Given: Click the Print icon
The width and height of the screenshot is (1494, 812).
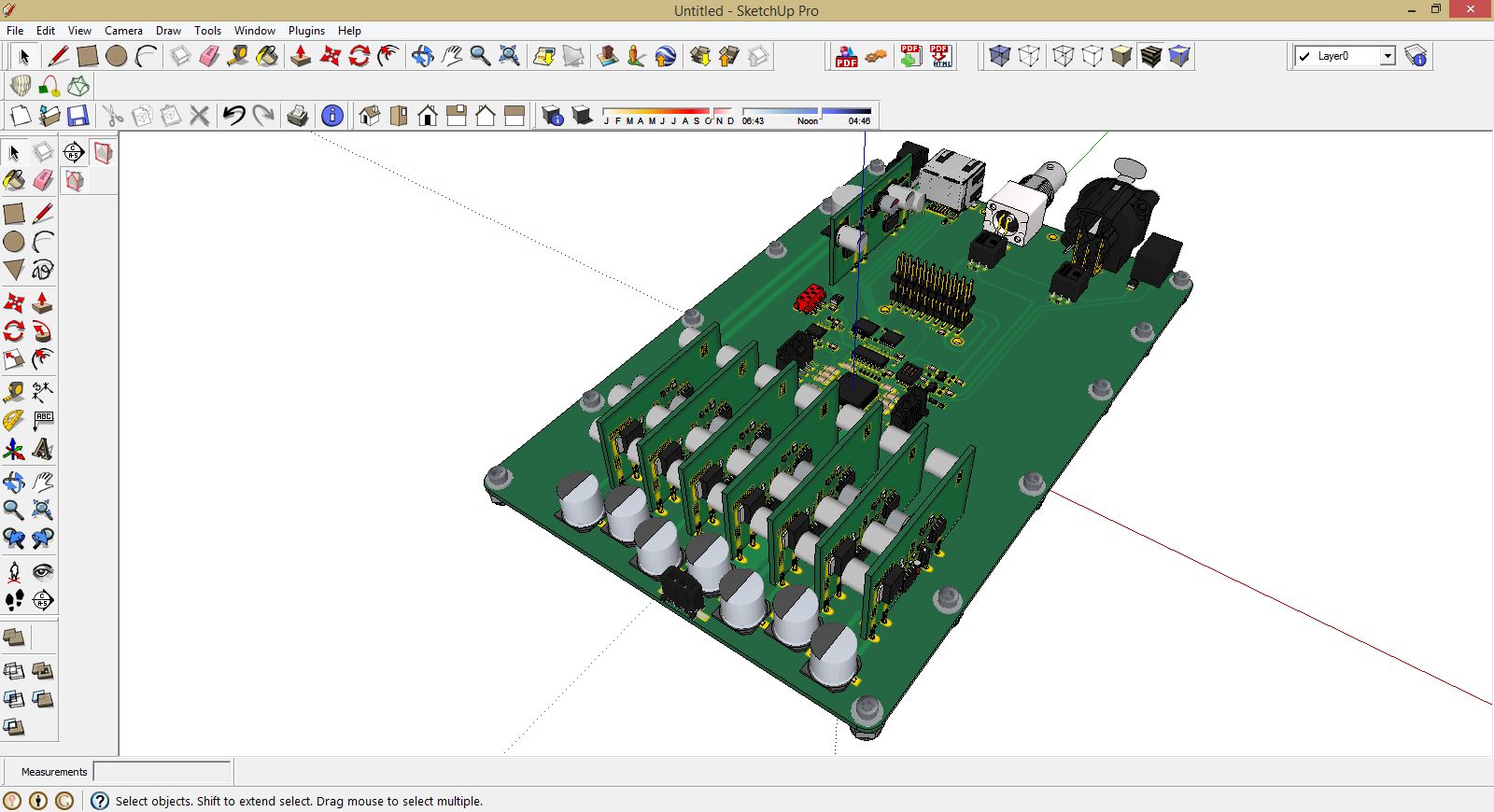Looking at the screenshot, I should 298,116.
